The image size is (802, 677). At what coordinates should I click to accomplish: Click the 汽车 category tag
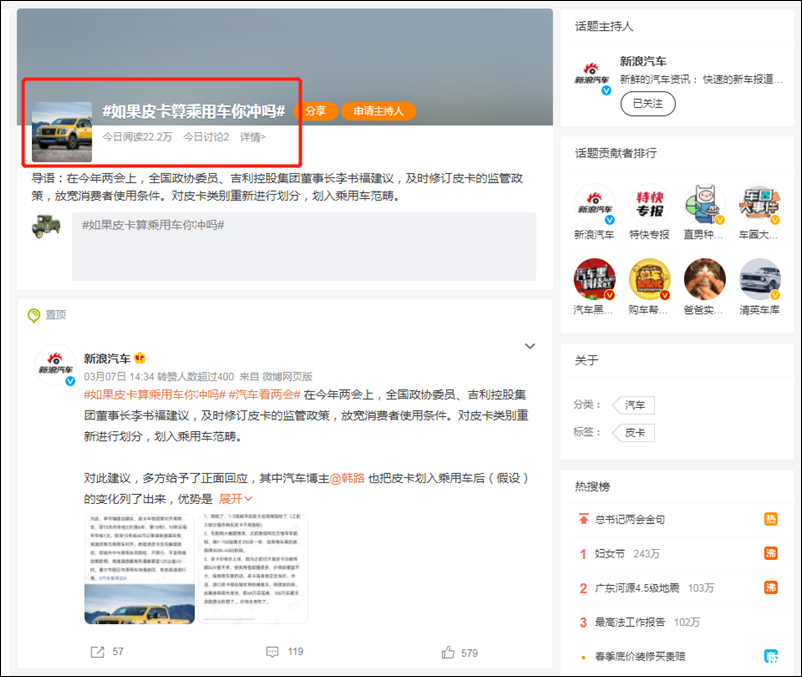click(634, 405)
